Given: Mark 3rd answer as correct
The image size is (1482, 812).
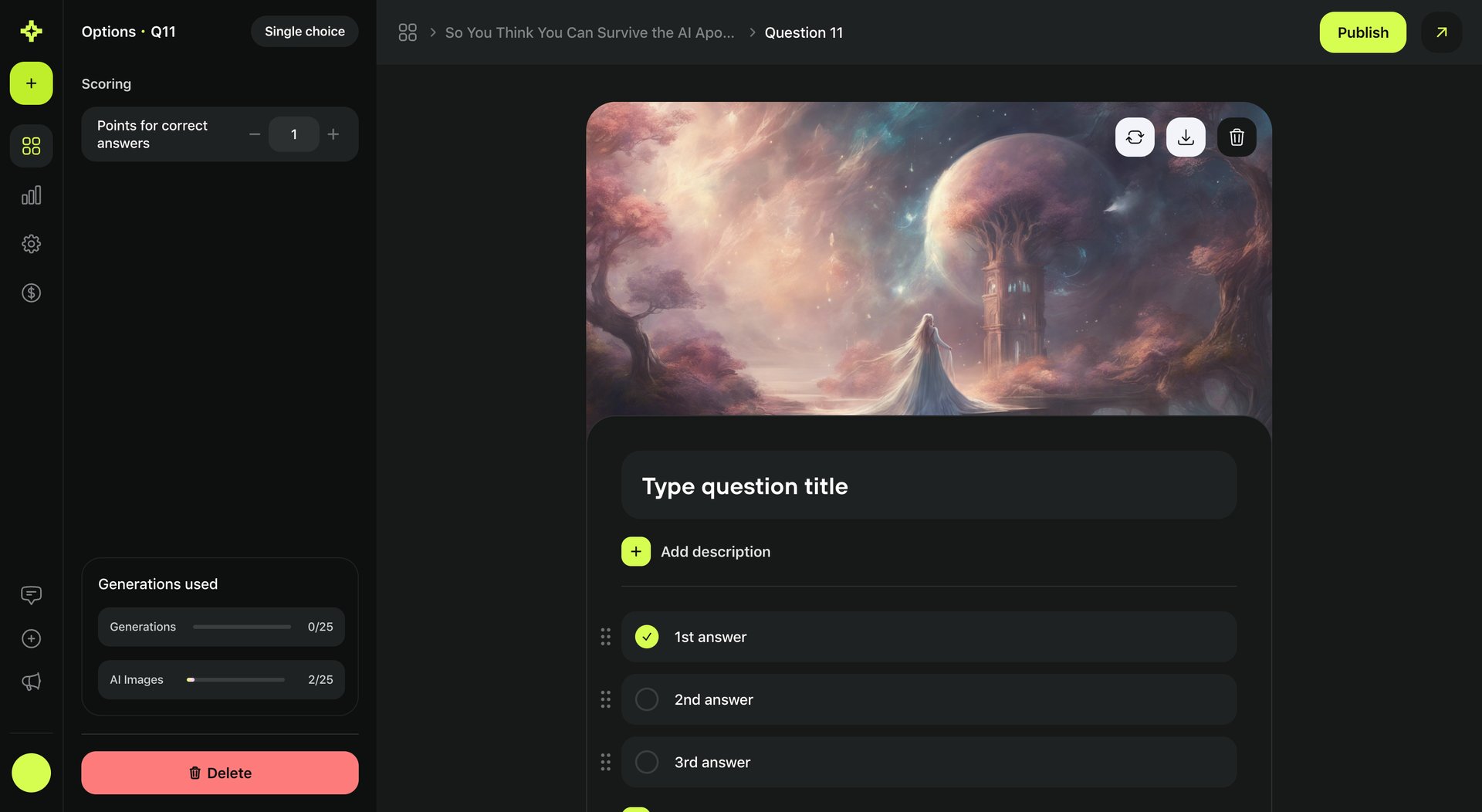Looking at the screenshot, I should pos(646,762).
